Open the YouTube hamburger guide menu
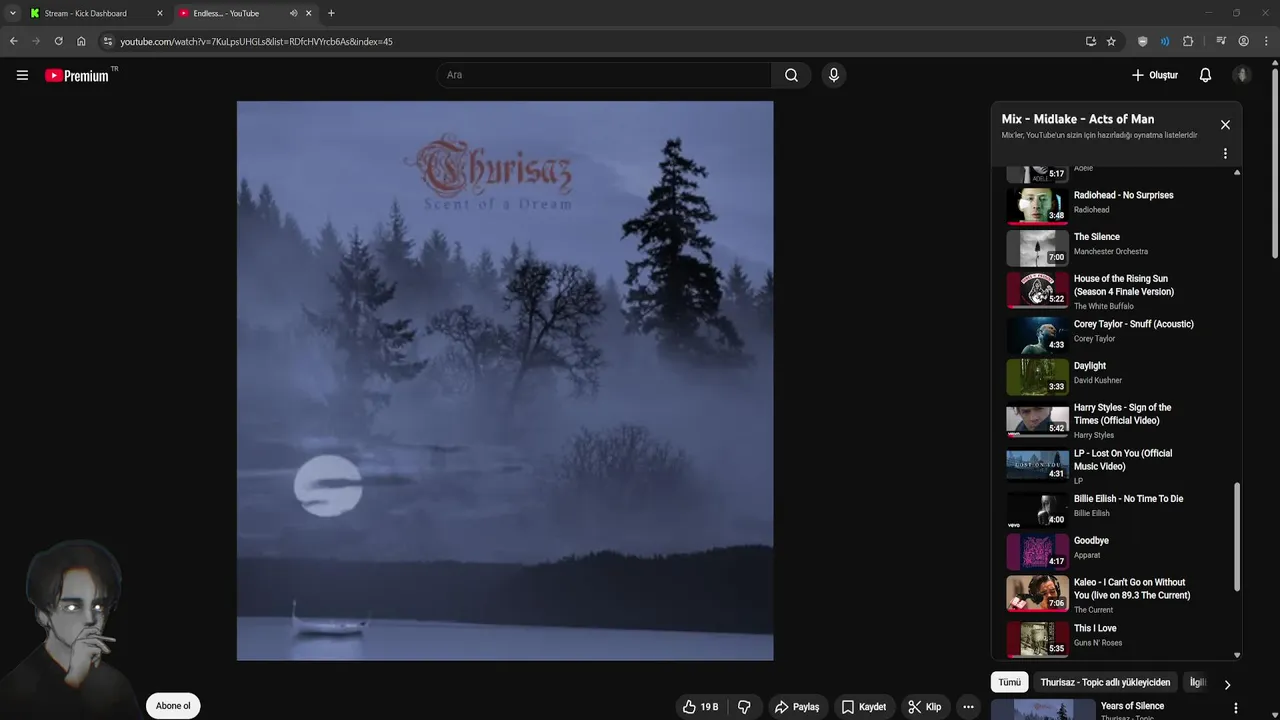The image size is (1280, 720). (x=22, y=75)
